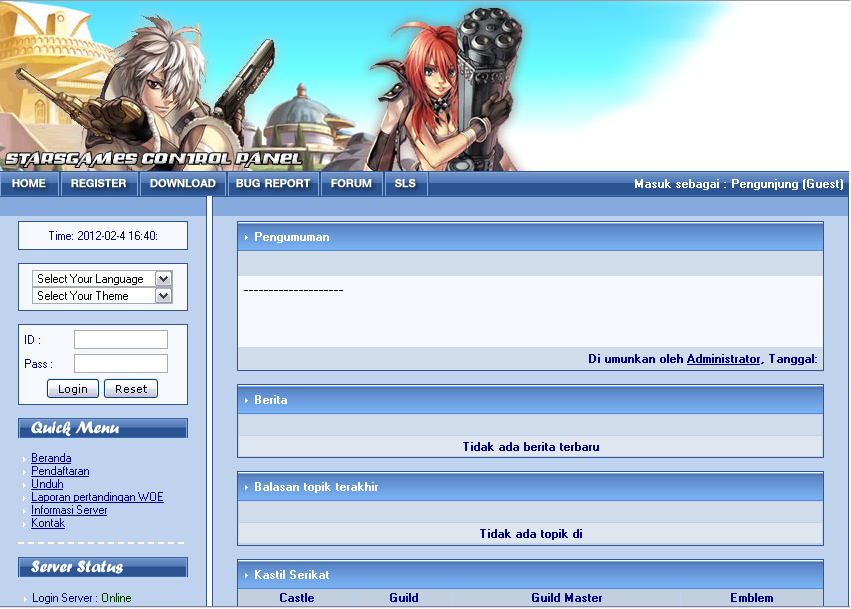Screen dimensions: 851x609
Task: Open the HOME navigation tab
Action: pyautogui.click(x=29, y=183)
